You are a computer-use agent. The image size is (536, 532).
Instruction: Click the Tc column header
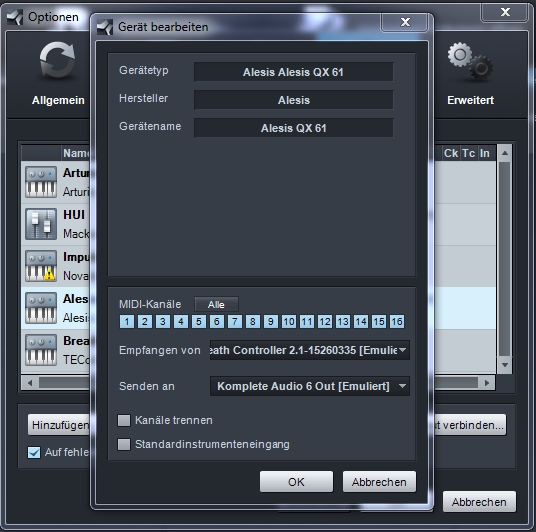pos(469,153)
